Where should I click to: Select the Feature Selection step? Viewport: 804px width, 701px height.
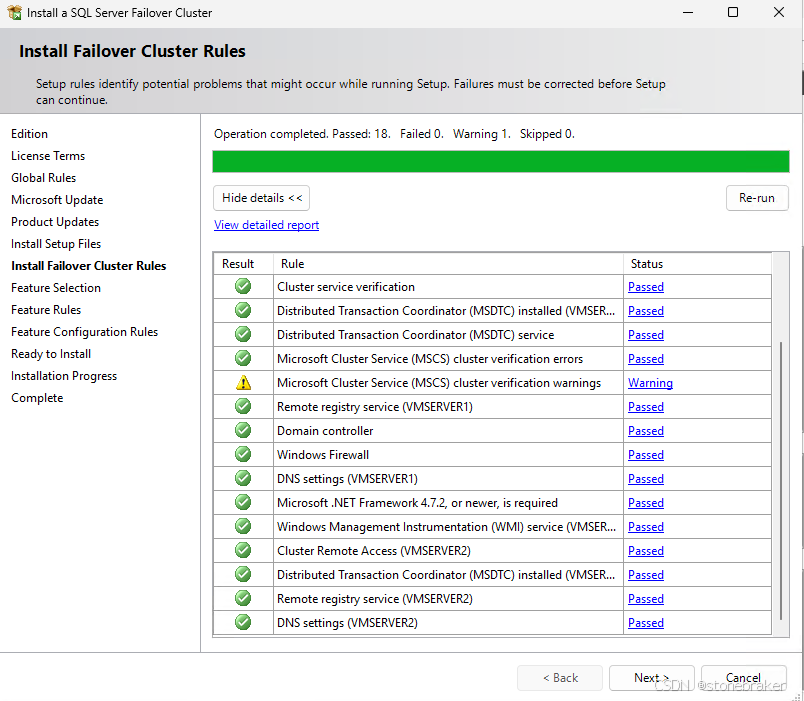(x=56, y=288)
